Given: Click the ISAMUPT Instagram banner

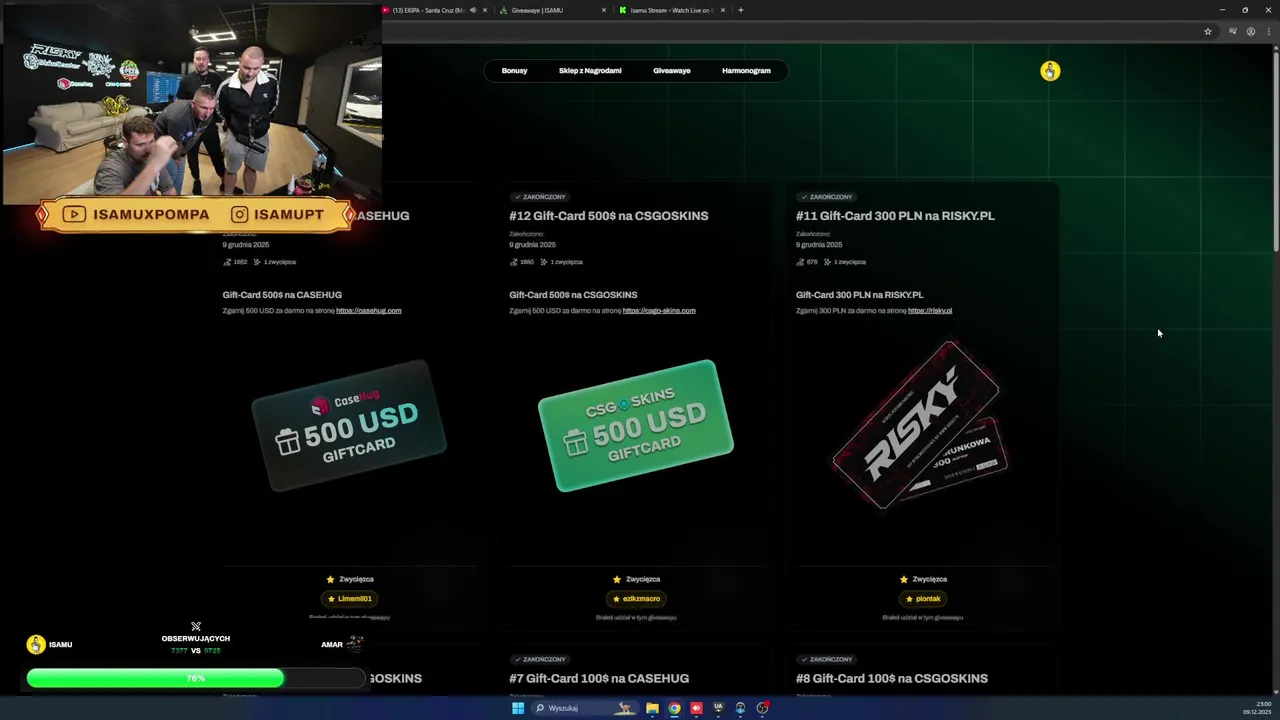Looking at the screenshot, I should (278, 215).
